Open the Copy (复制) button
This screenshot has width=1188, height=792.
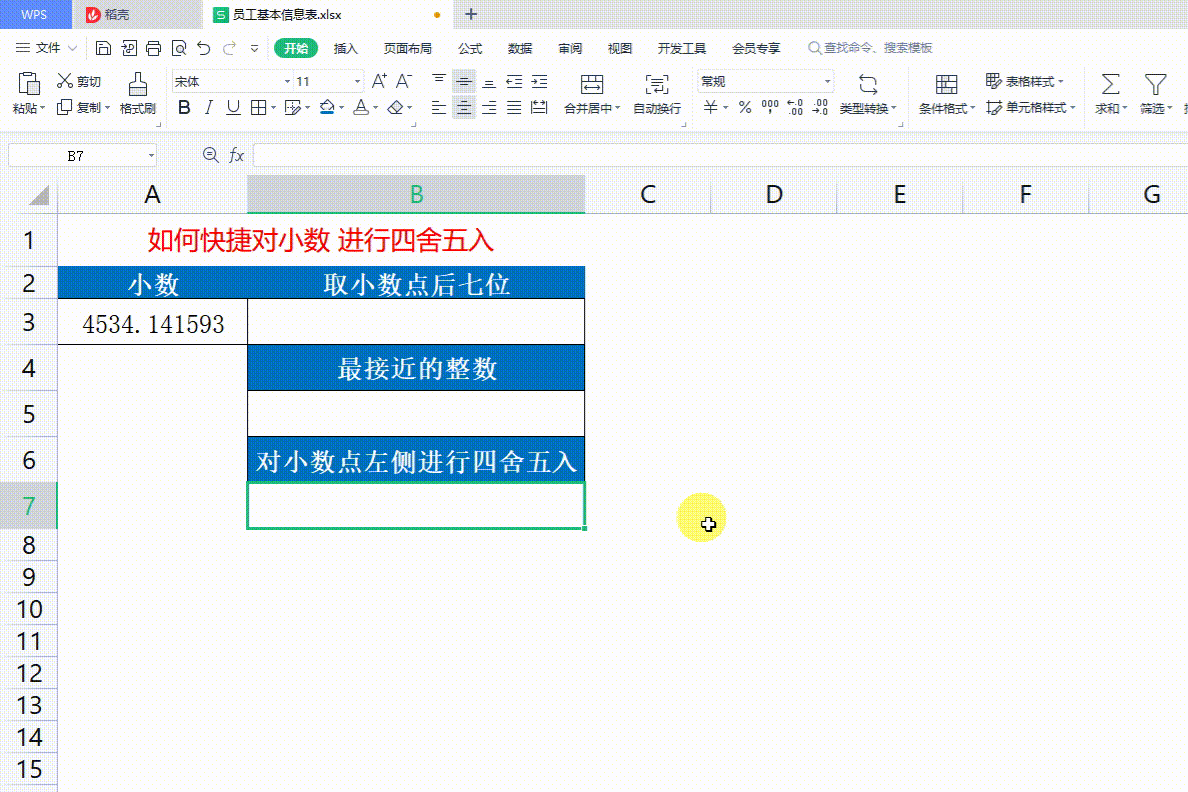point(83,108)
